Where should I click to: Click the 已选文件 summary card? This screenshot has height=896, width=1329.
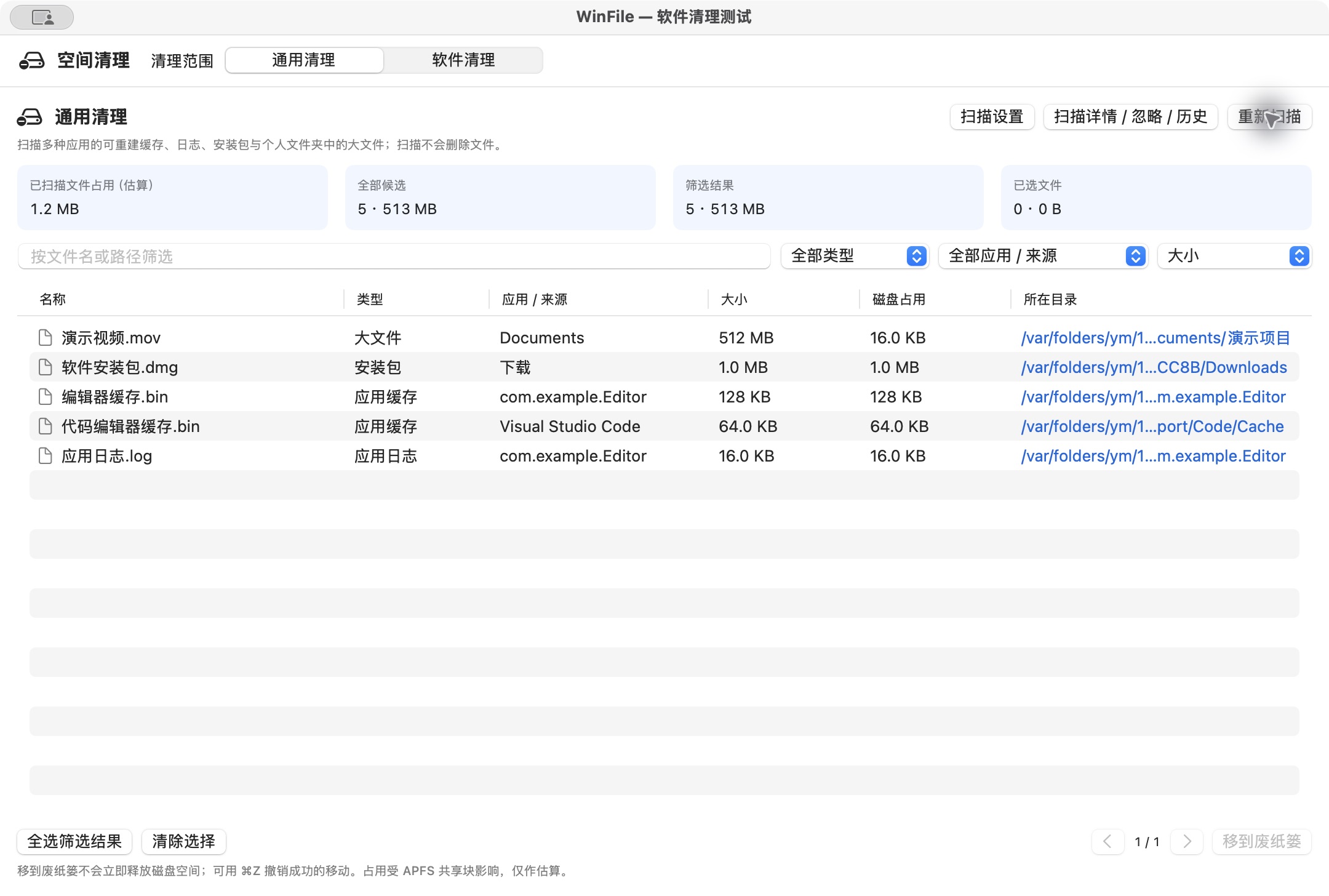coord(1156,198)
